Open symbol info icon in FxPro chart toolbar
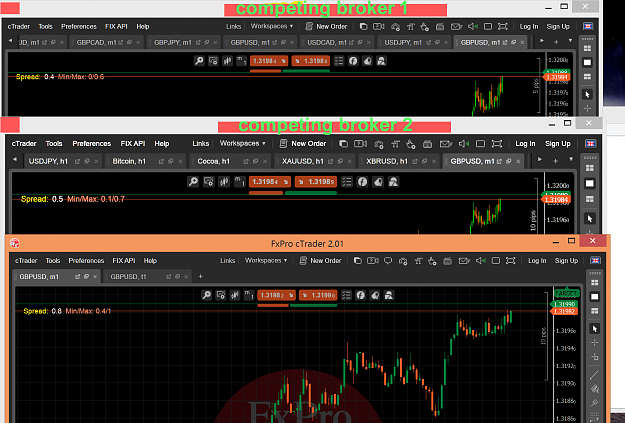The width and height of the screenshot is (625, 423). (361, 295)
